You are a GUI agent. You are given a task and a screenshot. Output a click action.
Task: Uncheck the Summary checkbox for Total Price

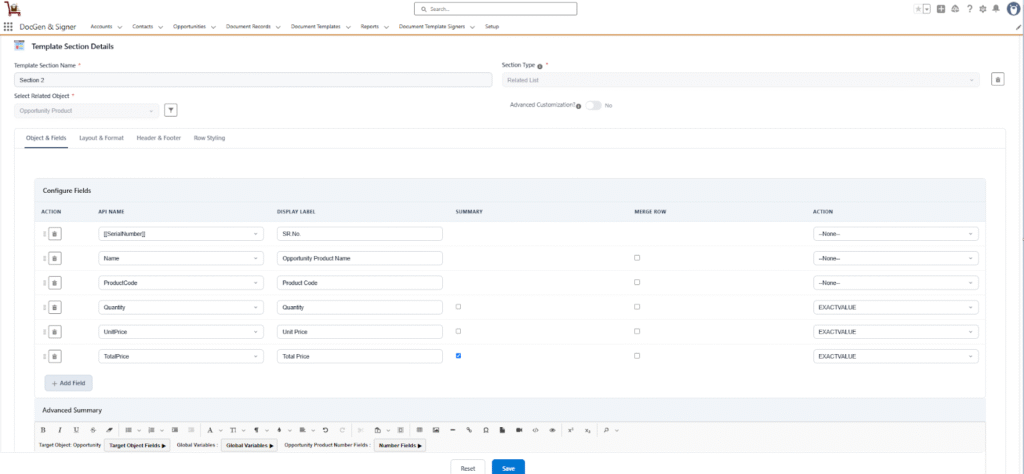(458, 355)
